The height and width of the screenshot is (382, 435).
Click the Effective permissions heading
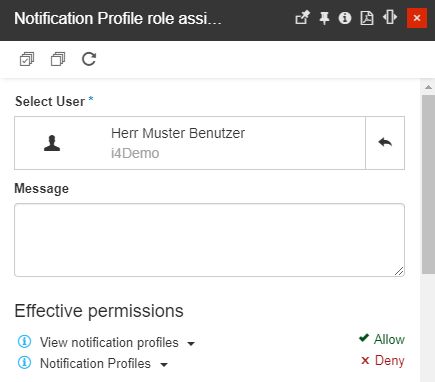click(x=99, y=311)
